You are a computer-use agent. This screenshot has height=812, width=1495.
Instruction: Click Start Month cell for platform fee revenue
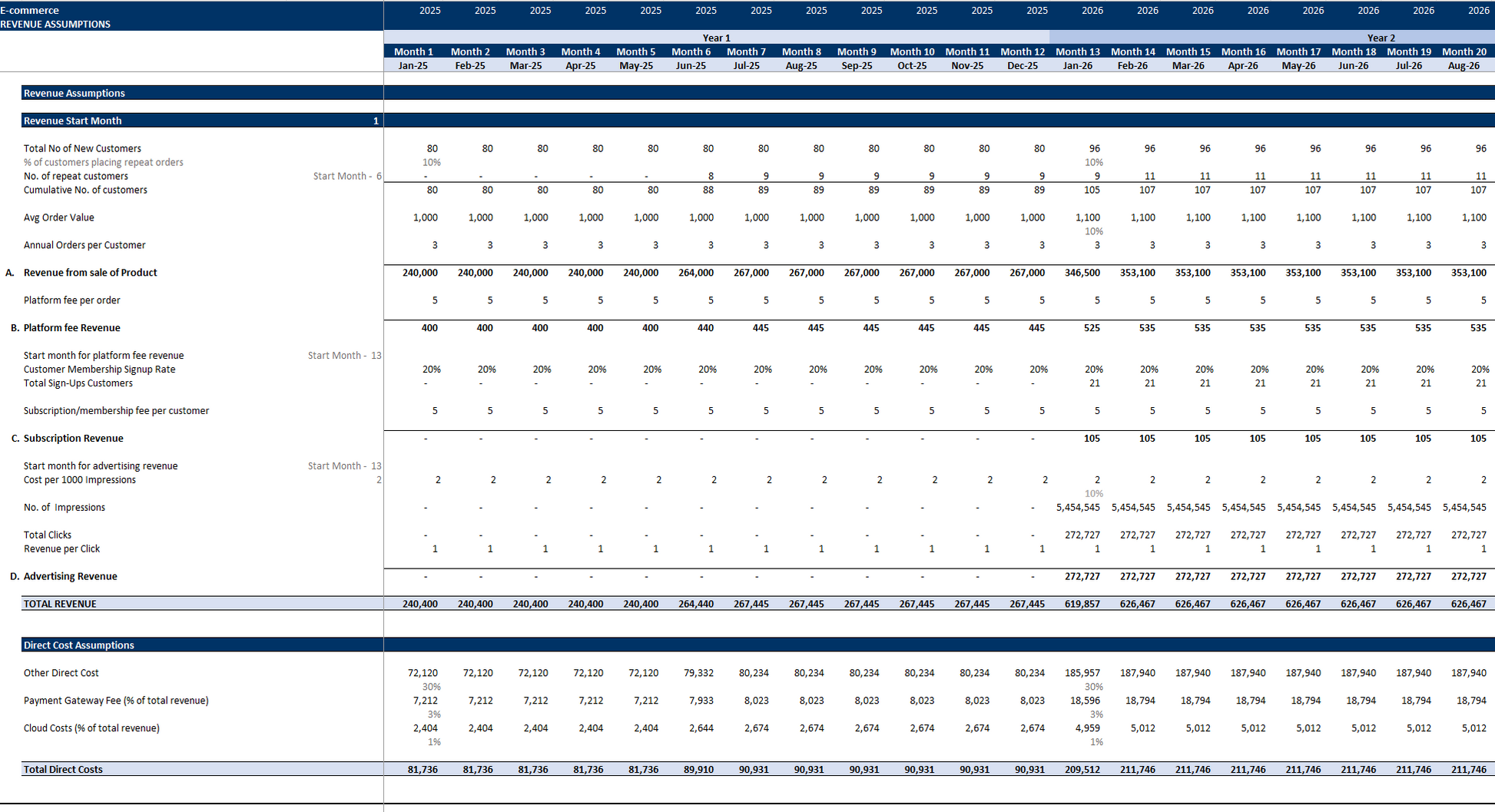[x=344, y=356]
